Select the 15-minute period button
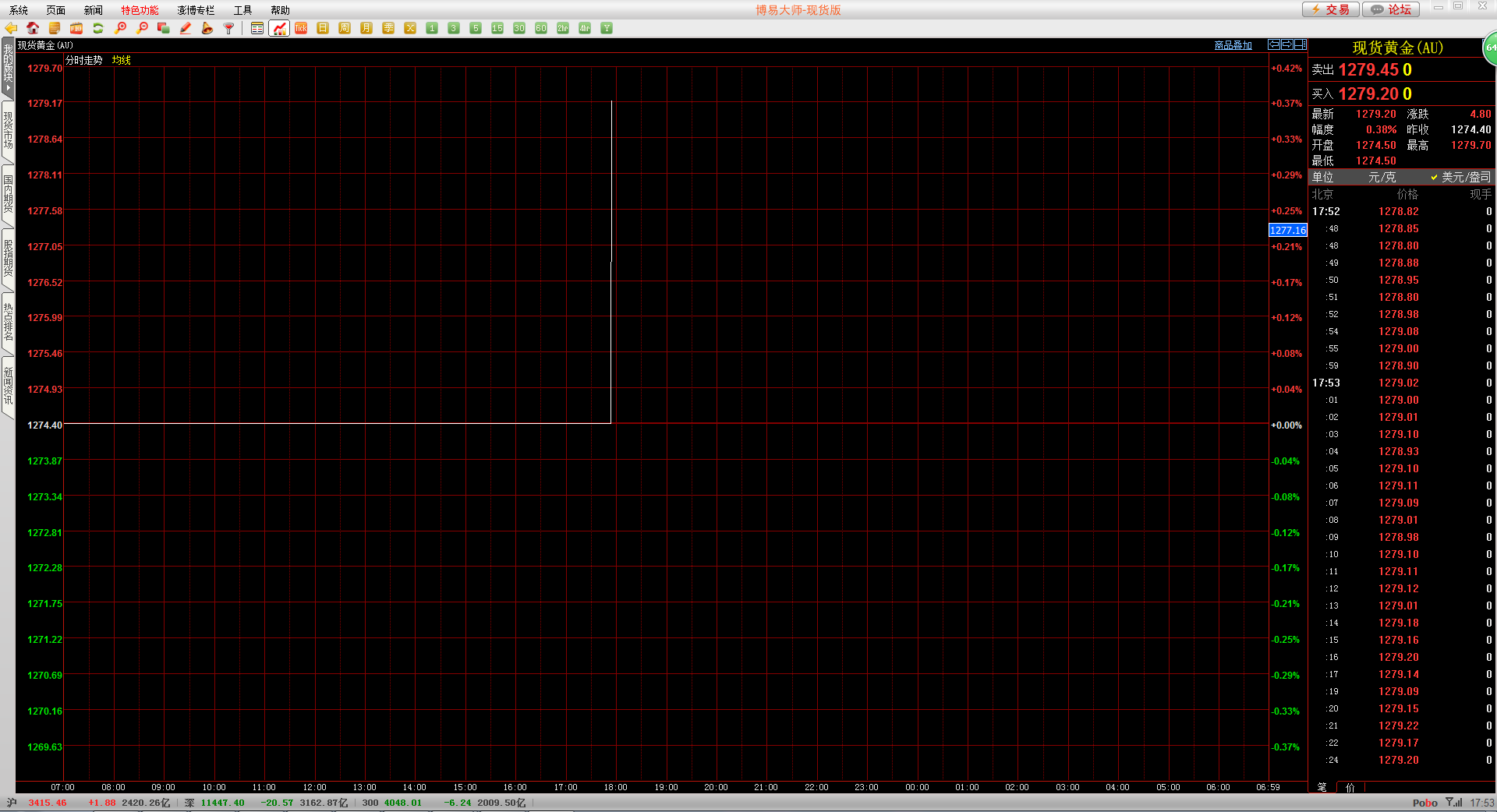Viewport: 1497px width, 812px height. [497, 28]
